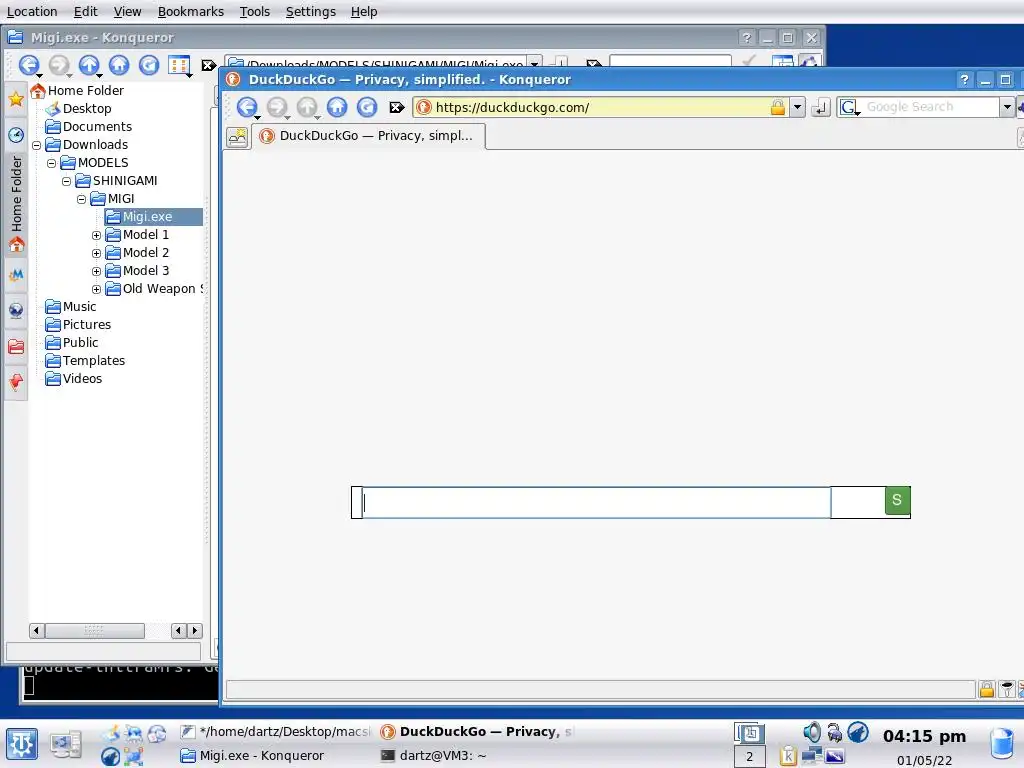The image size is (1024, 768).
Task: Open the Location menu
Action: point(32,12)
